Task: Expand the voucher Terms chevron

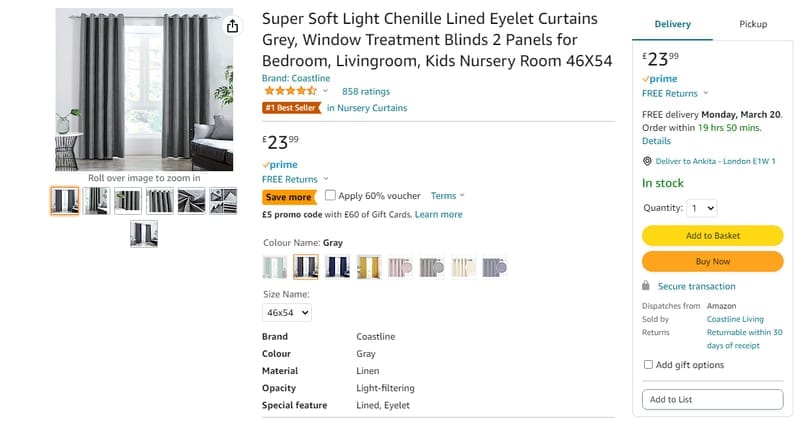Action: click(462, 195)
